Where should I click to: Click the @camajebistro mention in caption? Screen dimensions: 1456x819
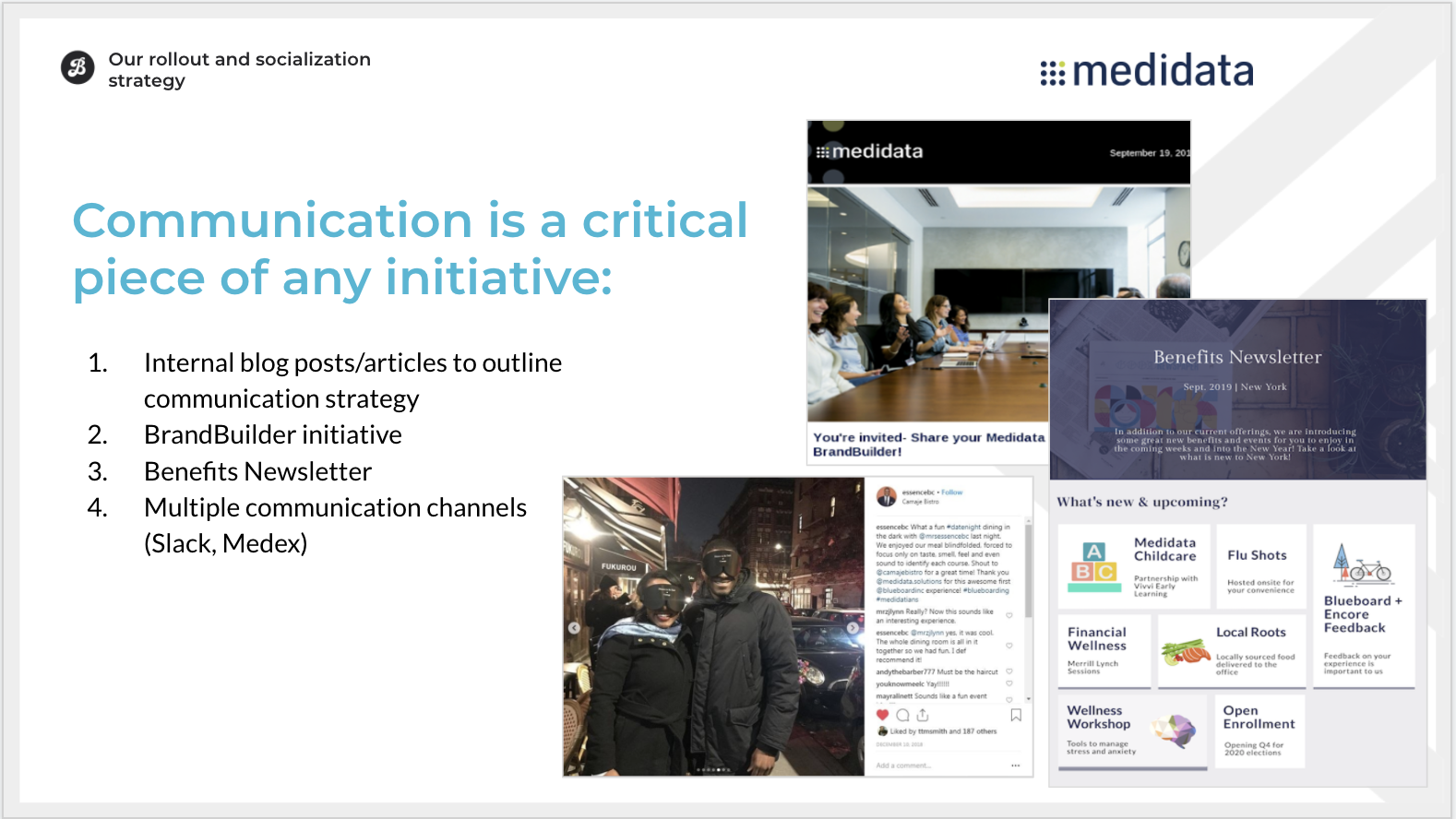[x=900, y=573]
